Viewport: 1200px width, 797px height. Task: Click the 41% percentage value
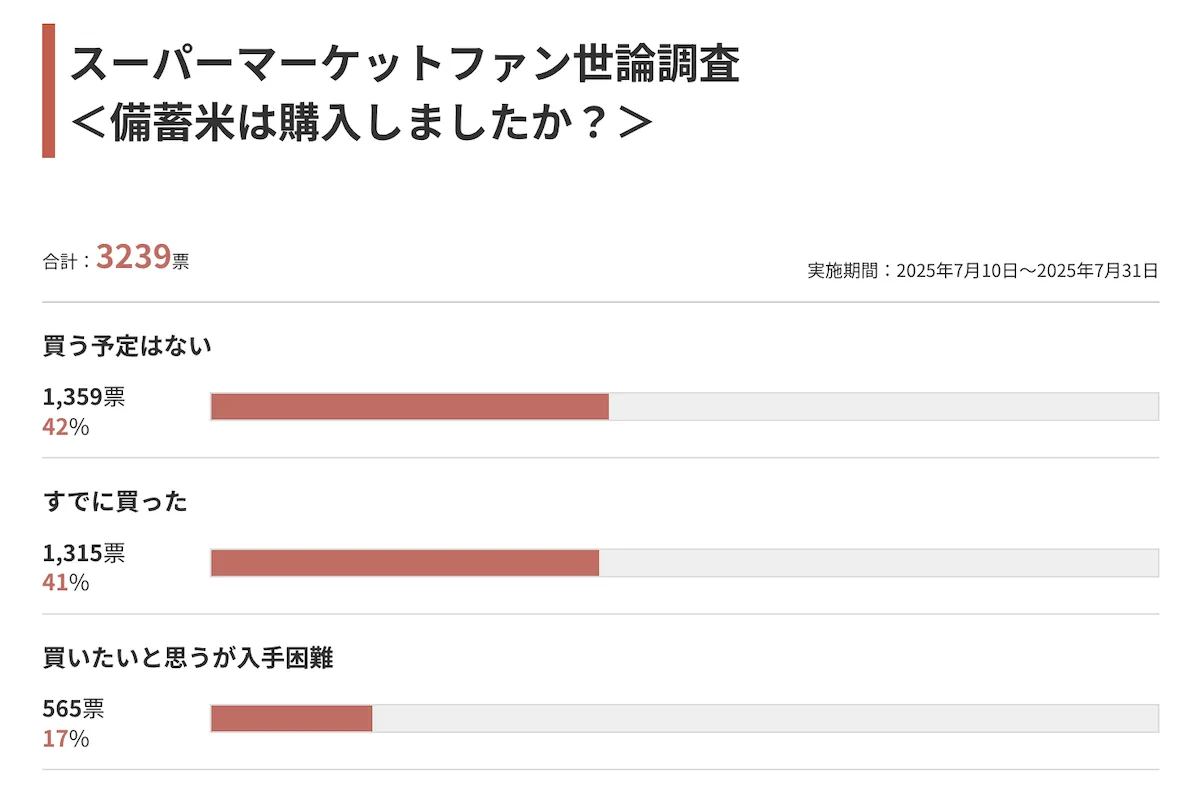(66, 582)
